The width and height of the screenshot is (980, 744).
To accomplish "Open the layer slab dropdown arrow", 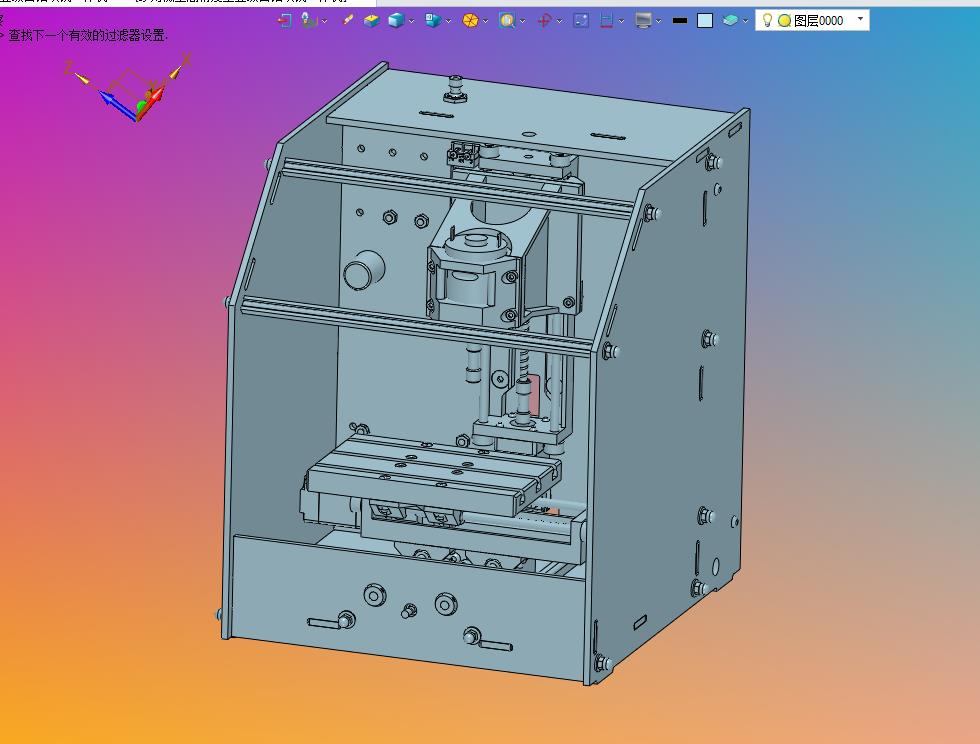I will pyautogui.click(x=745, y=21).
